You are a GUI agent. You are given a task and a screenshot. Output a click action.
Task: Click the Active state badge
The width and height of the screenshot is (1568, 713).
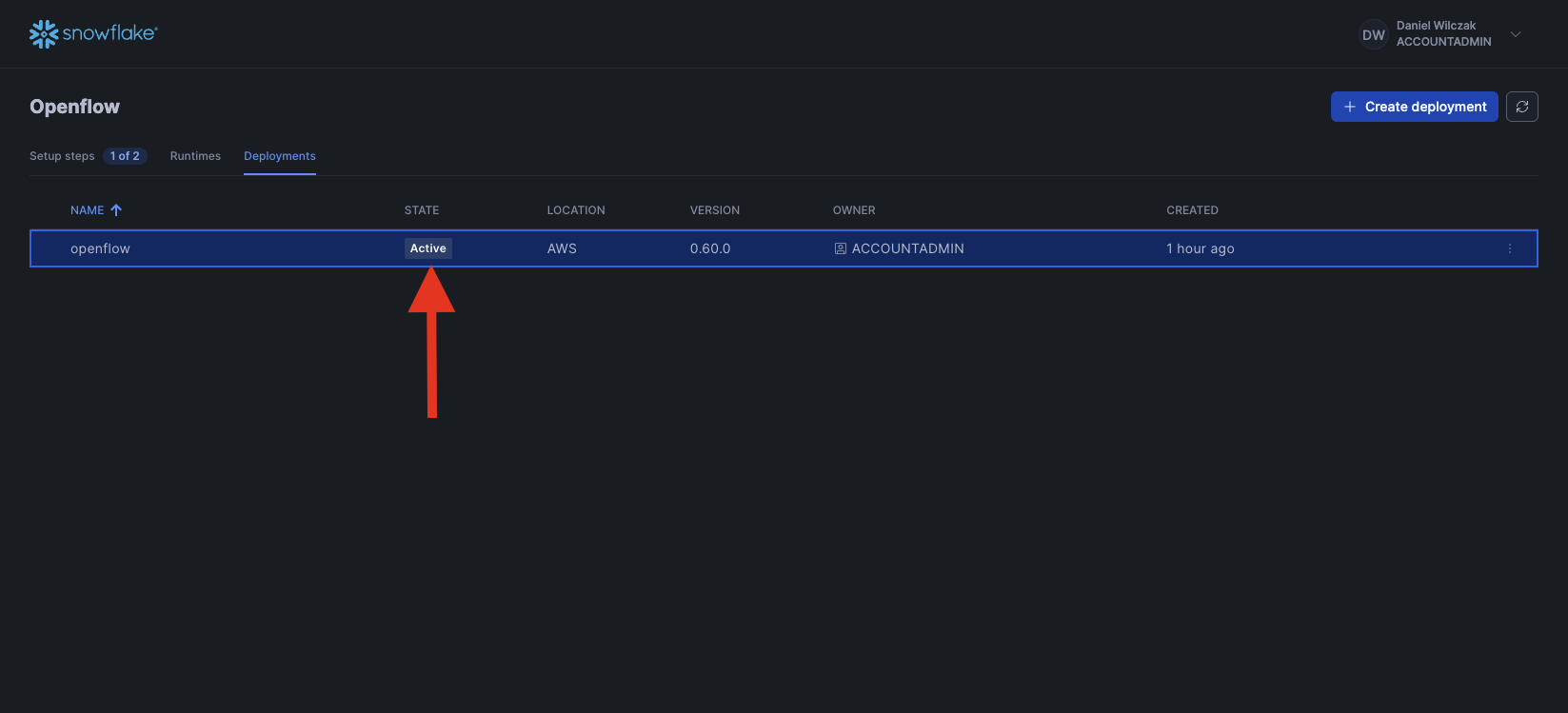pos(427,248)
